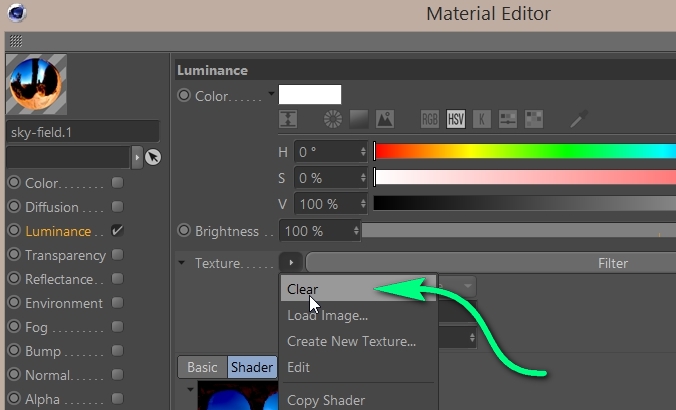Switch color sliders to RGB mode
This screenshot has height=410, width=676.
point(430,119)
